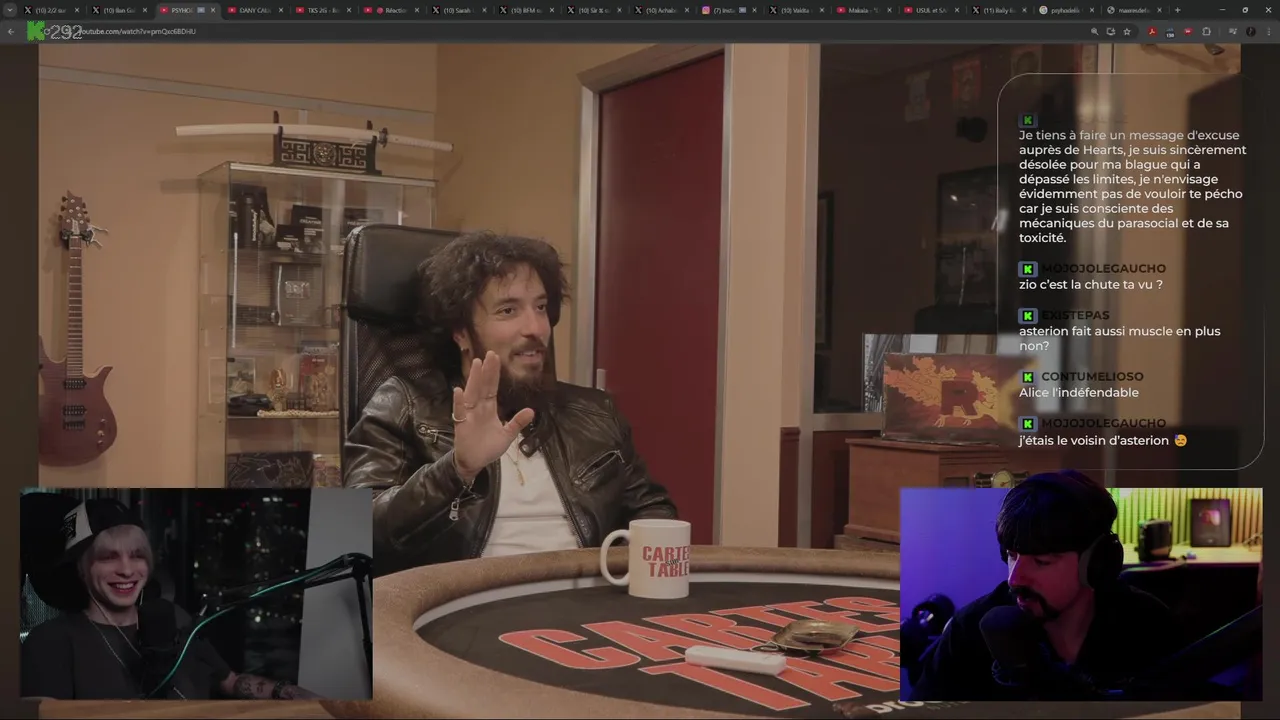Viewport: 1280px width, 720px height.
Task: Click message 'Alice l'indéfendable'
Action: [1079, 393]
